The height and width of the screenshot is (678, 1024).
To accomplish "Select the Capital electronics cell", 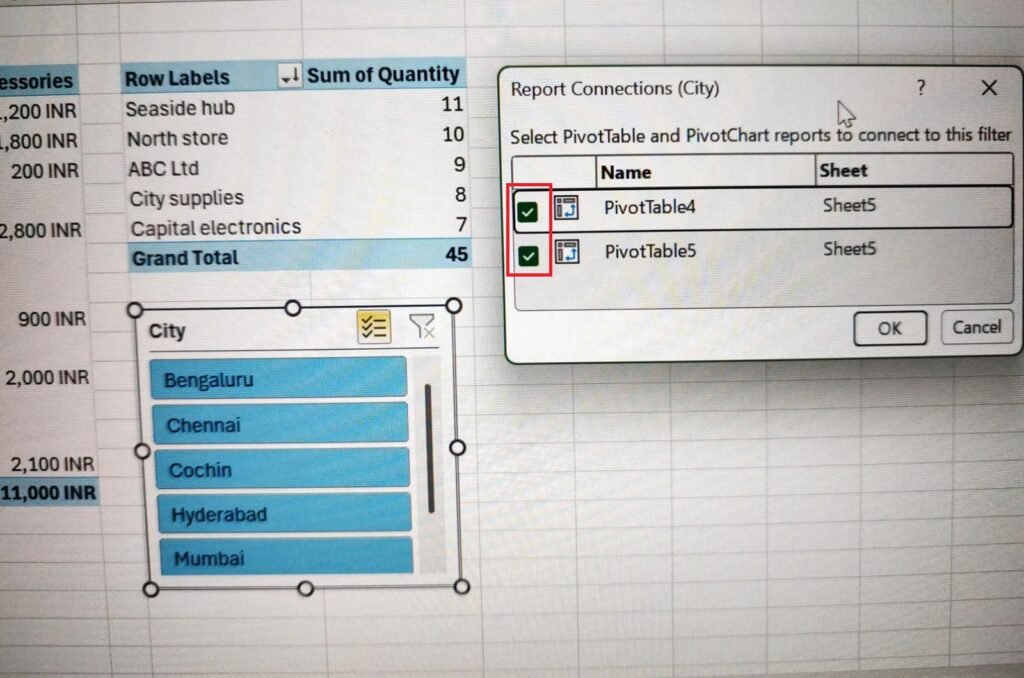I will 216,228.
